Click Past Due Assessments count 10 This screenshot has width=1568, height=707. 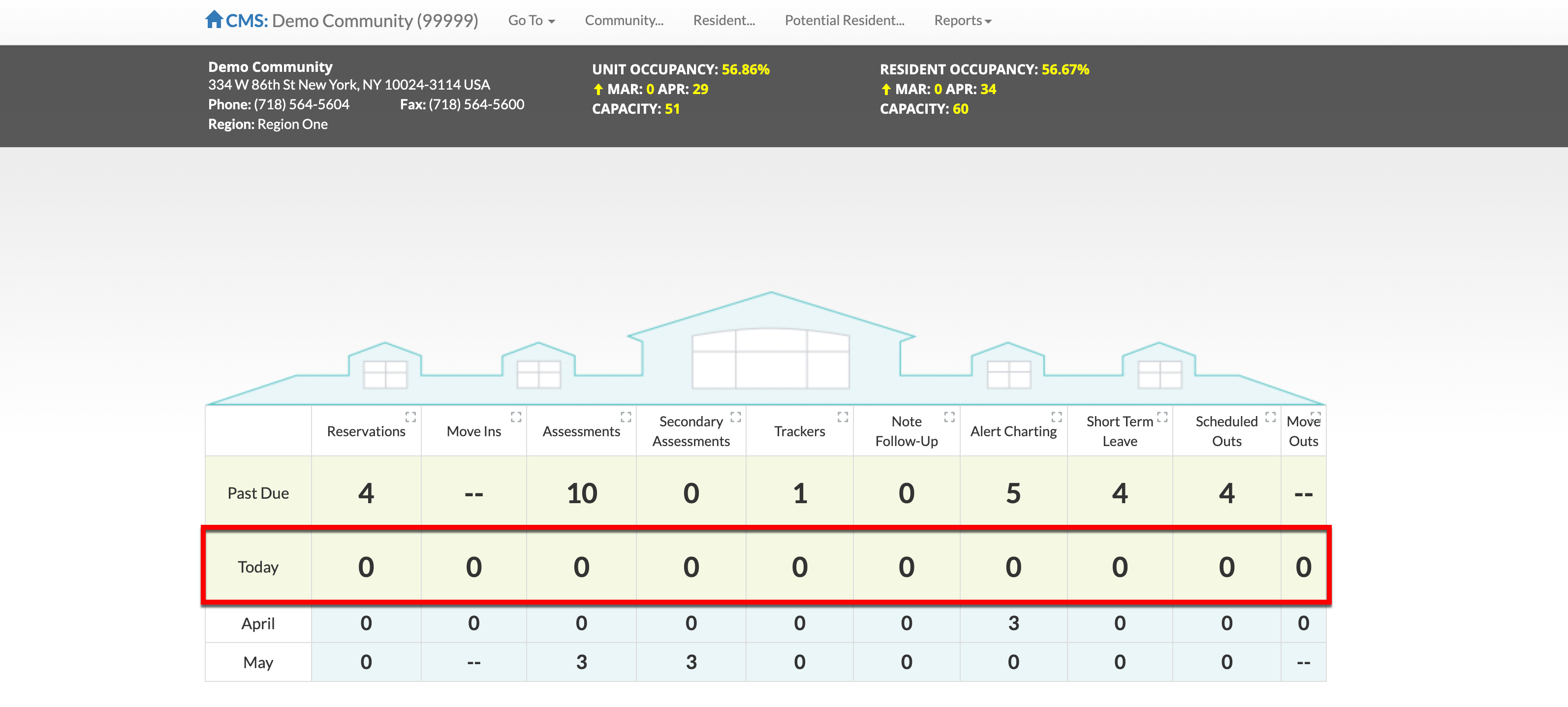click(581, 493)
